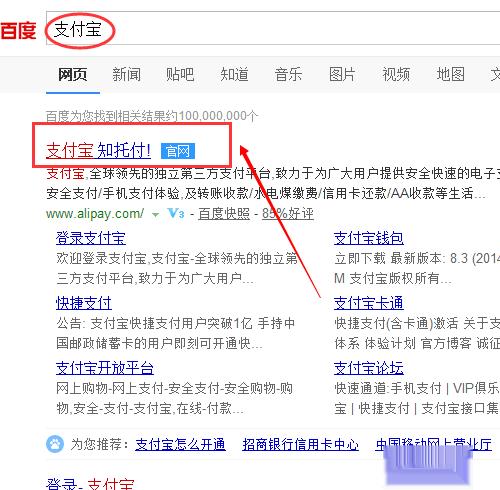Switch to the 新闻 tab
This screenshot has height=490, width=500.
click(x=126, y=74)
